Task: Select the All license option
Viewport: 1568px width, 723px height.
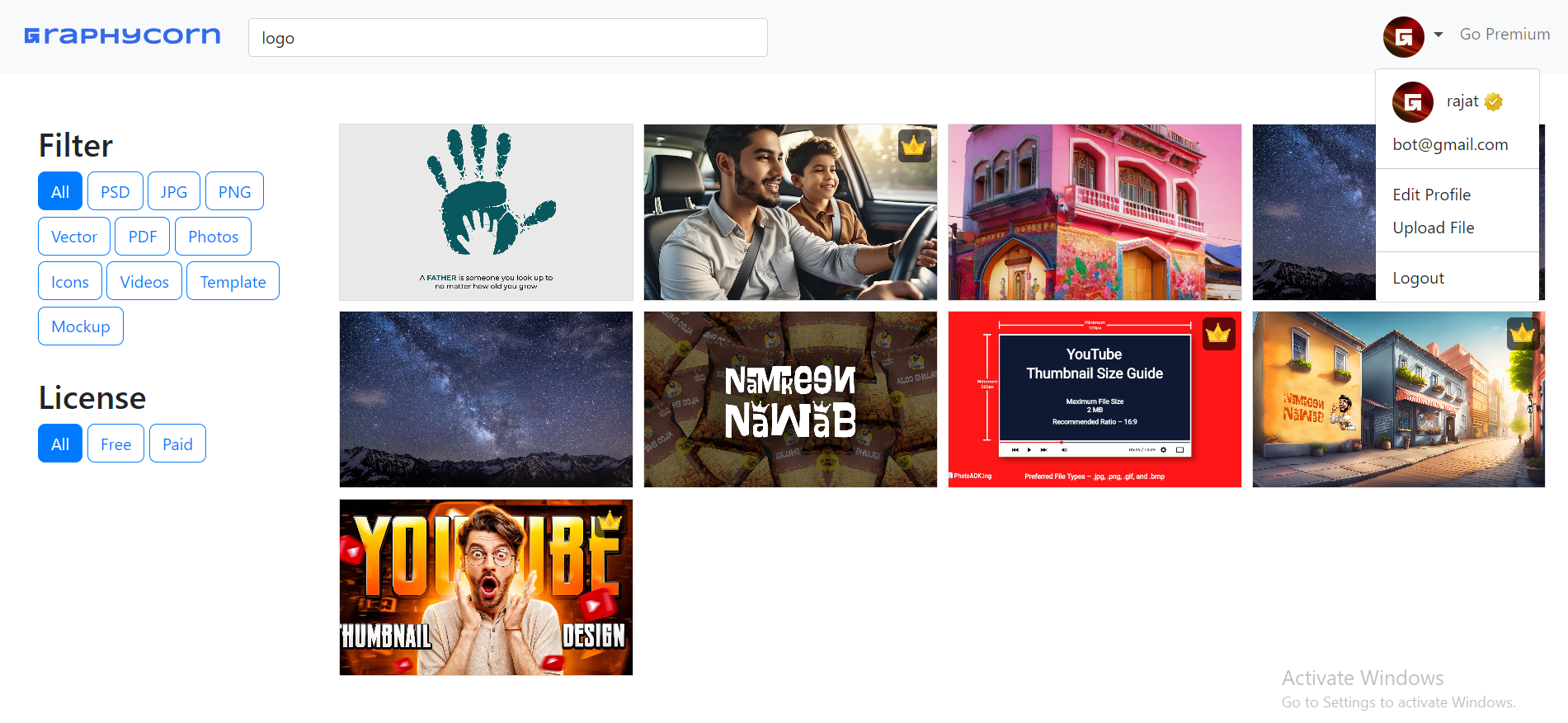Action: (60, 444)
